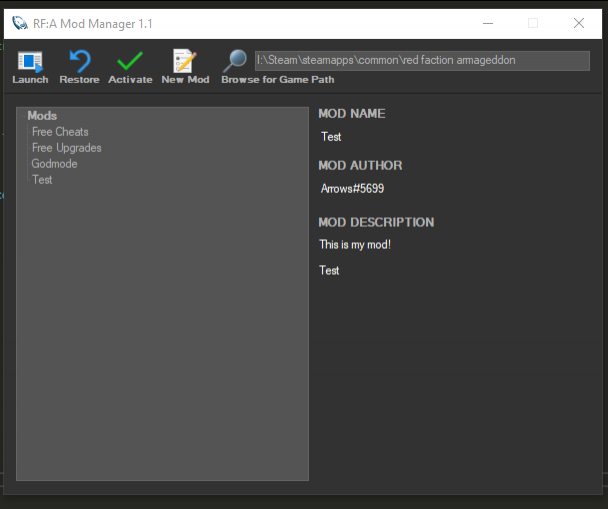The height and width of the screenshot is (509, 608).
Task: Minimize the Mod Manager window
Action: [x=487, y=23]
